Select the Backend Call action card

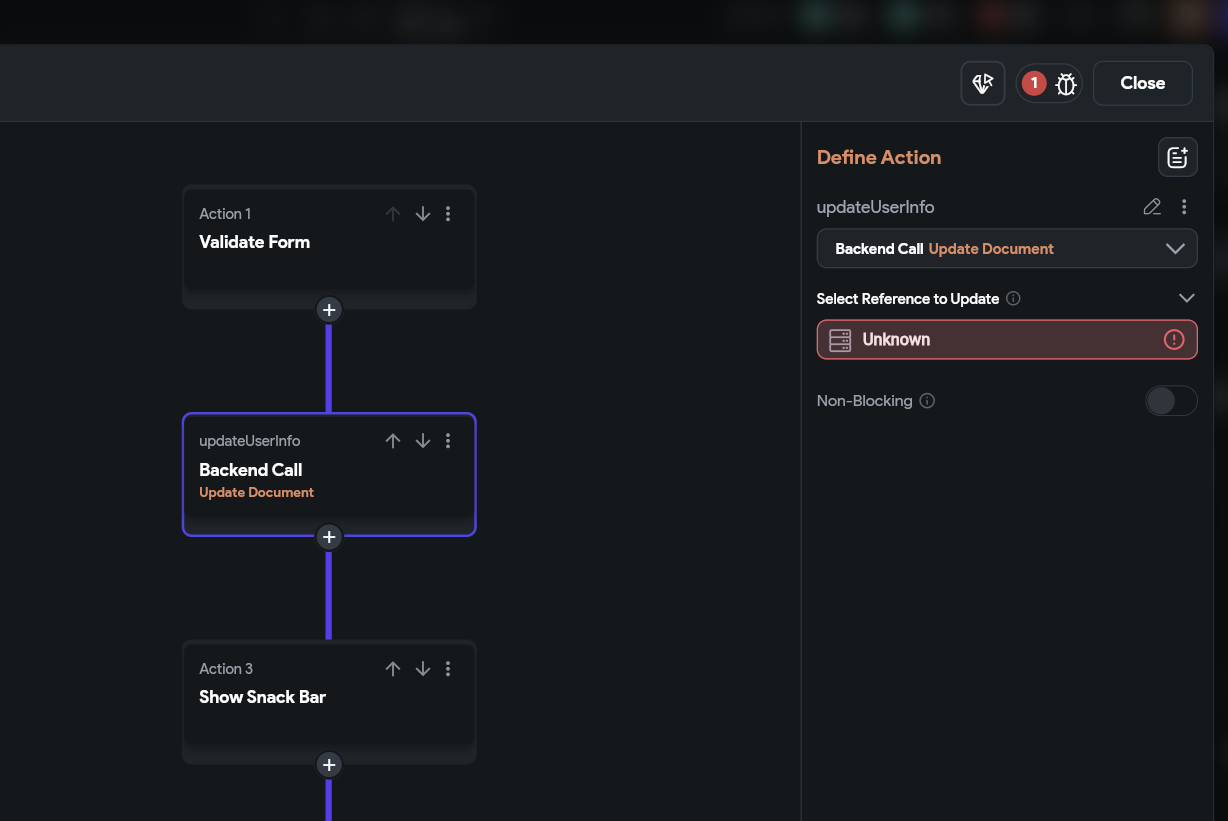point(329,474)
